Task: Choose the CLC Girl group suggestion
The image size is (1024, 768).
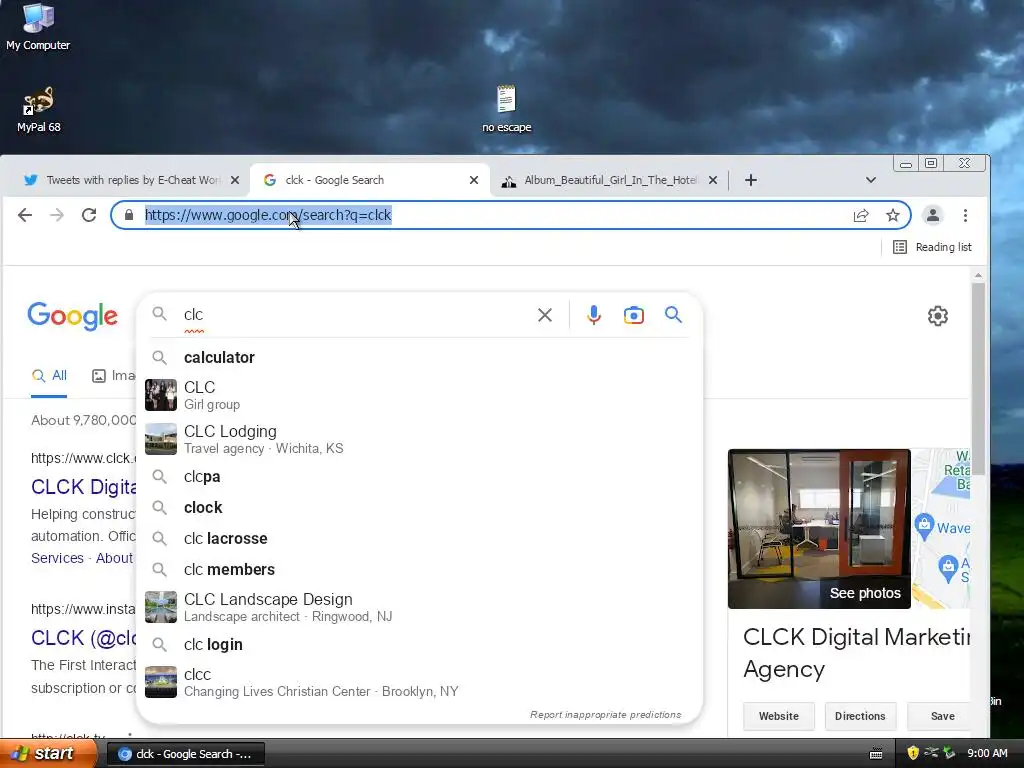Action: 419,395
